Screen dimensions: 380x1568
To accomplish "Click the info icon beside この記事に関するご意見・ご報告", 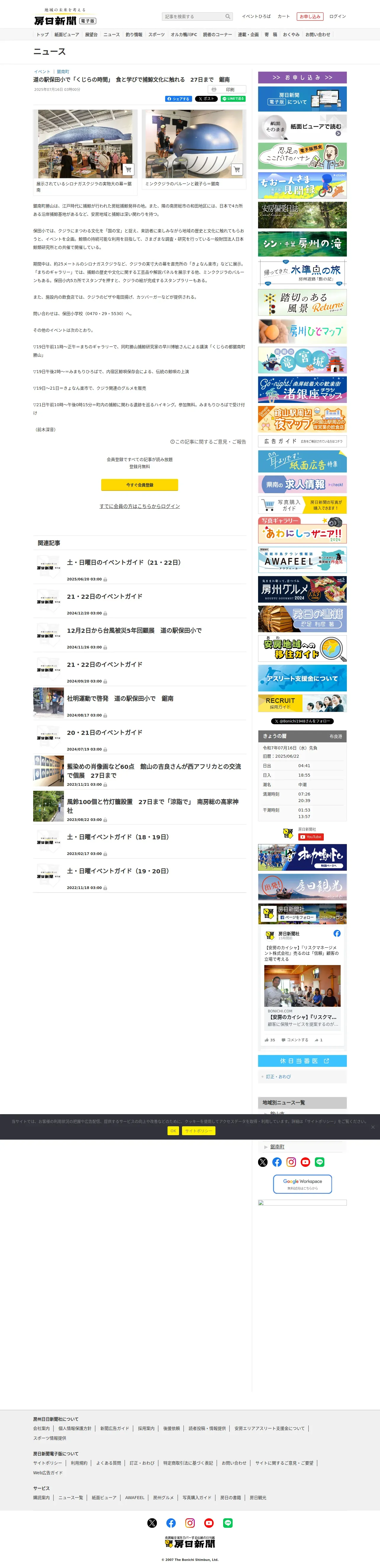I will tap(172, 442).
